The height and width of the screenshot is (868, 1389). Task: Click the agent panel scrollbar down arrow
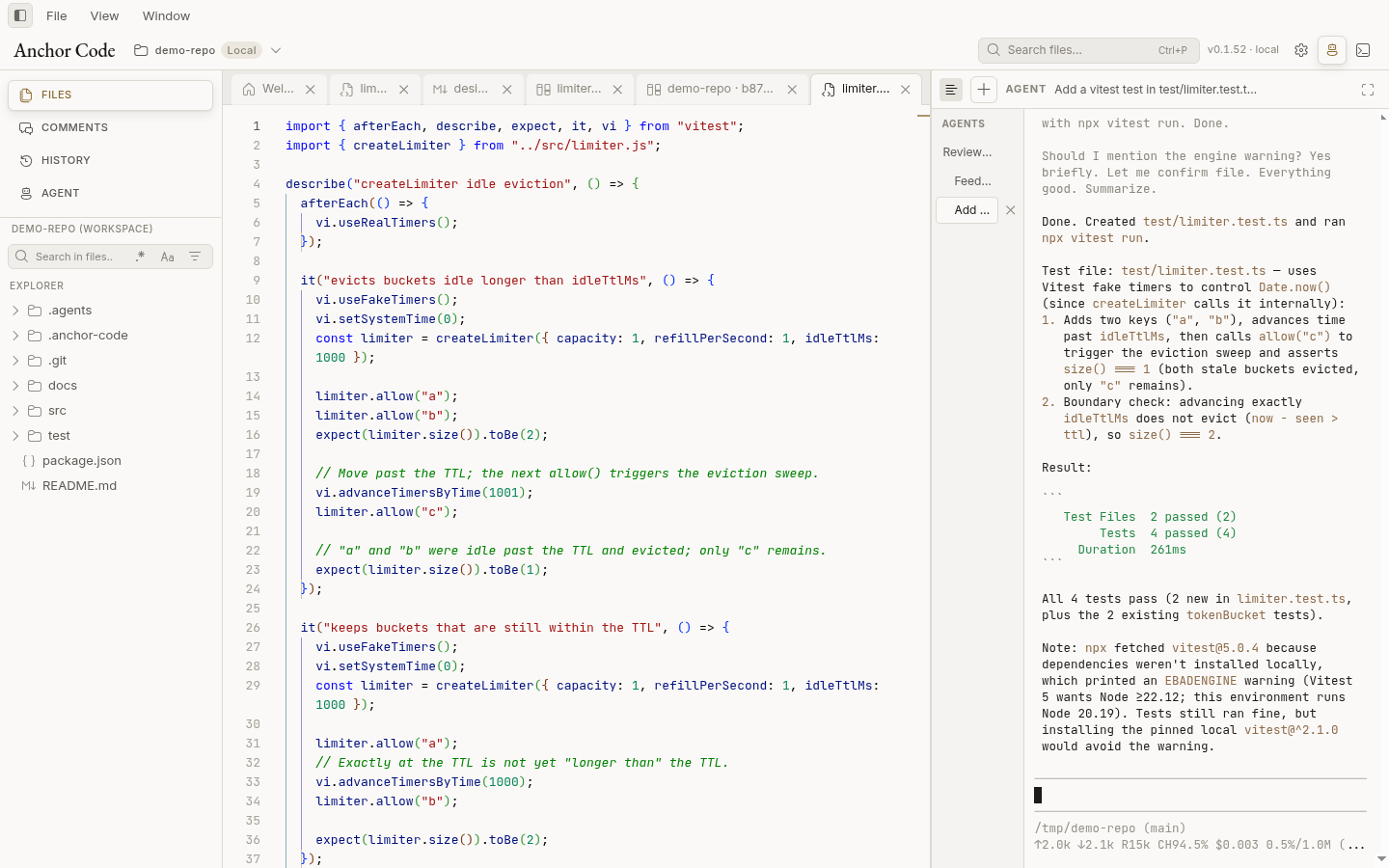(x=1382, y=858)
